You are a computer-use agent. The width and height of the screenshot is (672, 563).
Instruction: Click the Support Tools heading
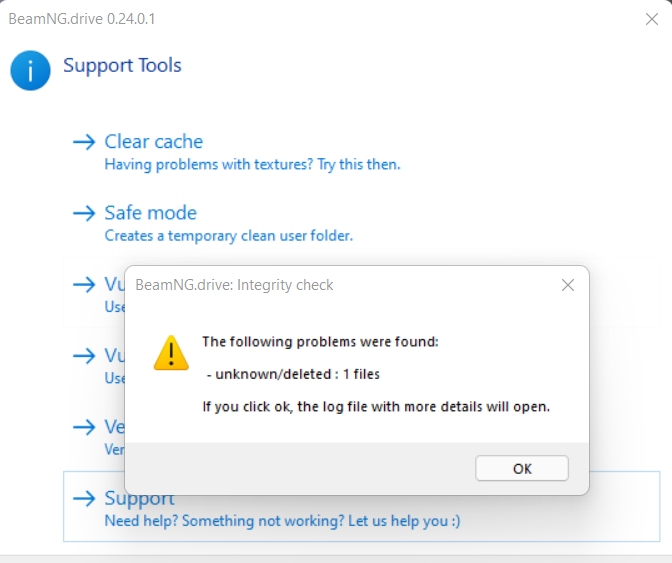[123, 66]
